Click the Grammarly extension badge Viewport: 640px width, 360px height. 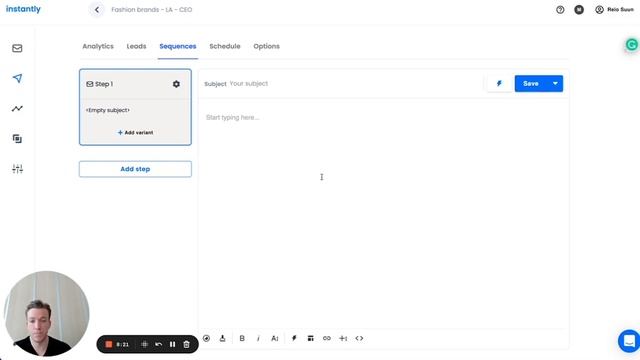[631, 45]
